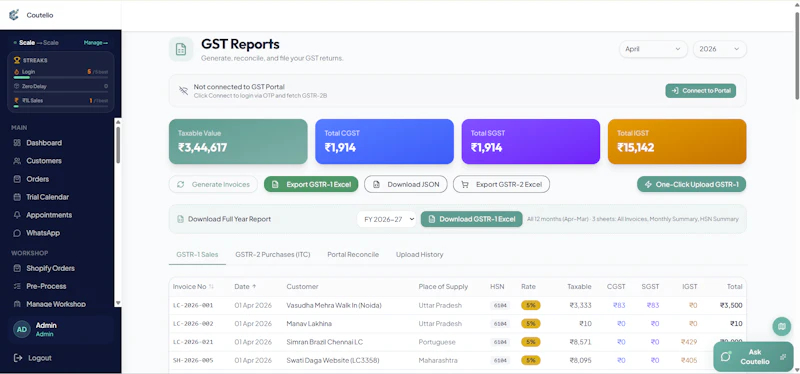Click Download JSON button

coord(406,184)
